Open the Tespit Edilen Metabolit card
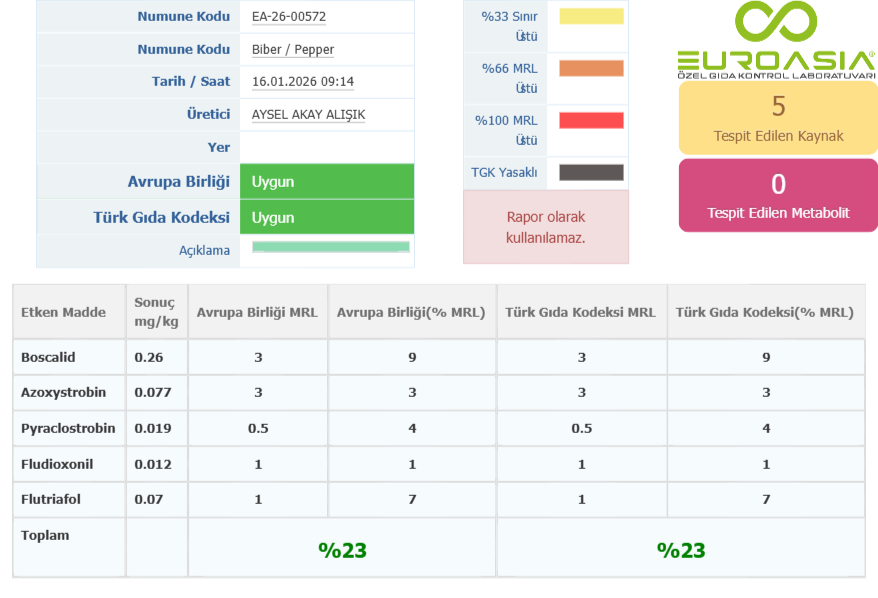Viewport: 878px width, 598px height. (778, 195)
